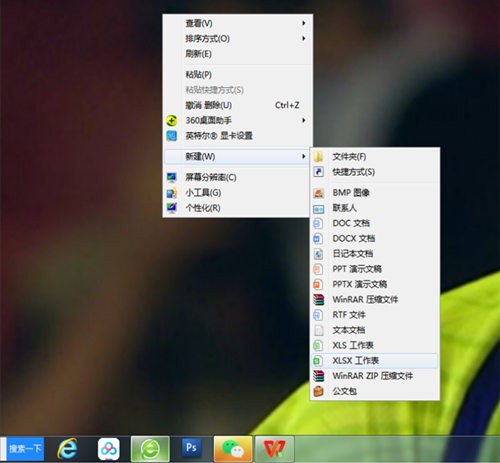Open WPS Office from the taskbar

(275, 449)
